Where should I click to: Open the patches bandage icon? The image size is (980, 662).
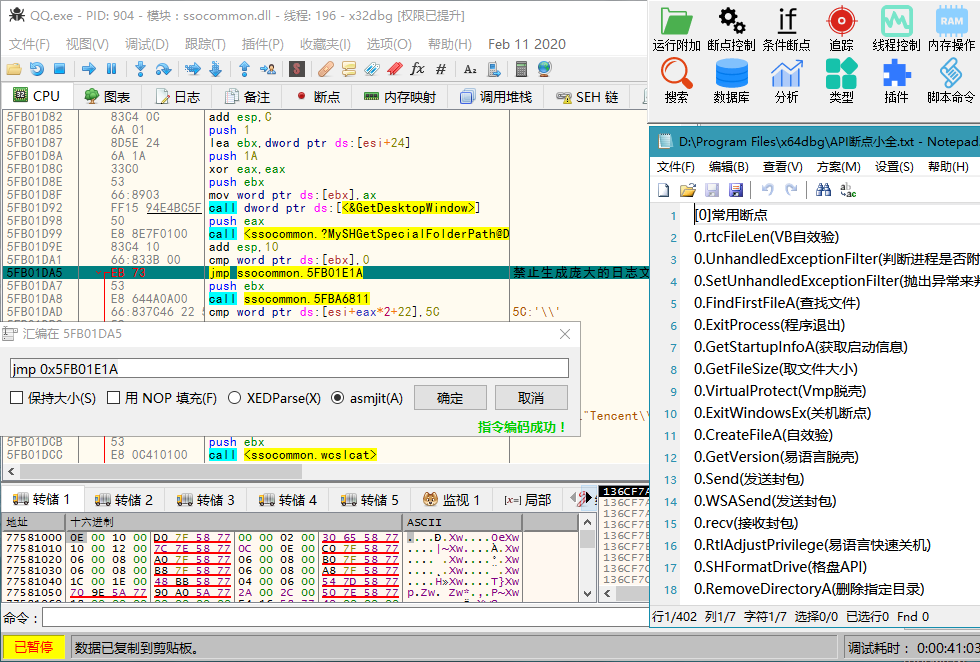click(326, 69)
